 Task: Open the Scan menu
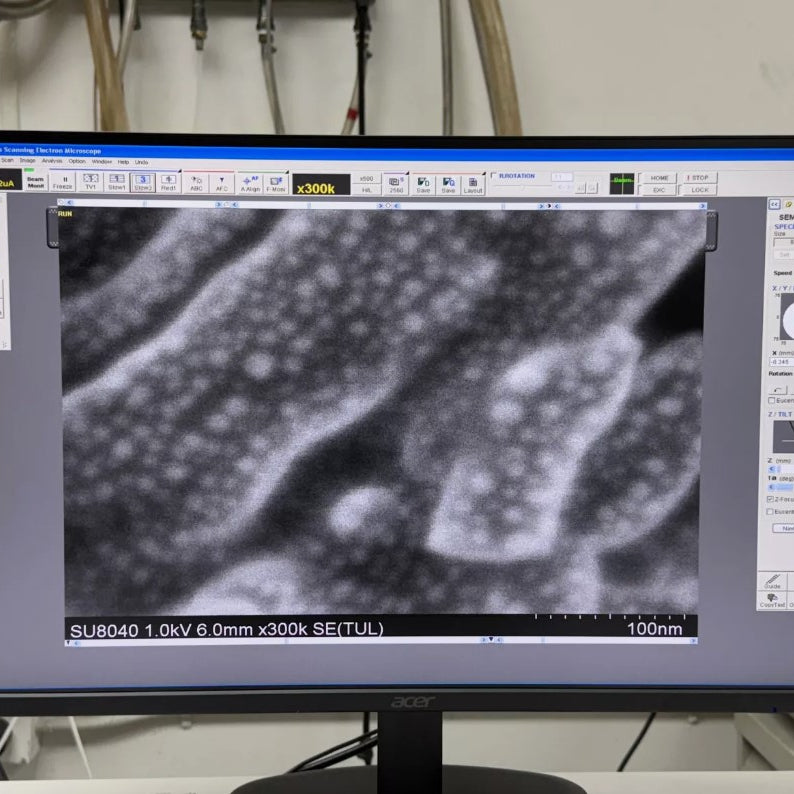[8, 160]
